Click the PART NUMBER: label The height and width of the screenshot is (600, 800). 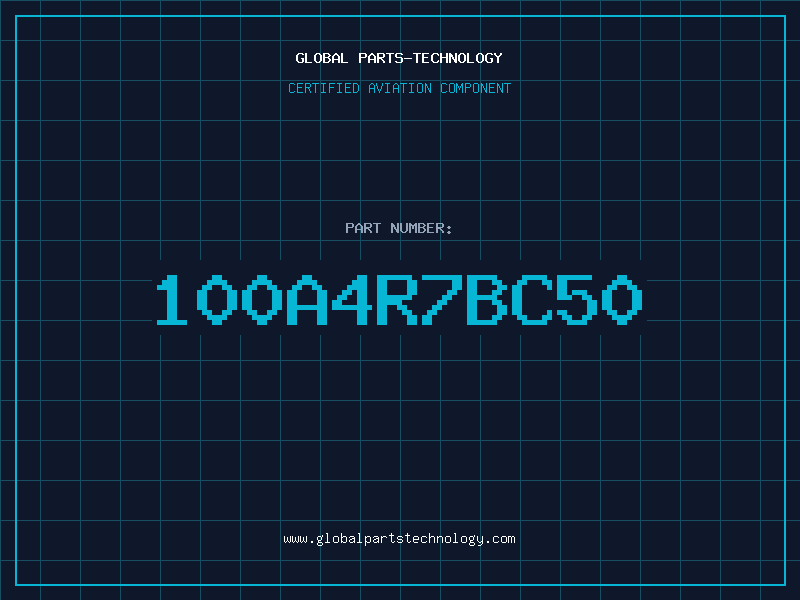(x=399, y=228)
